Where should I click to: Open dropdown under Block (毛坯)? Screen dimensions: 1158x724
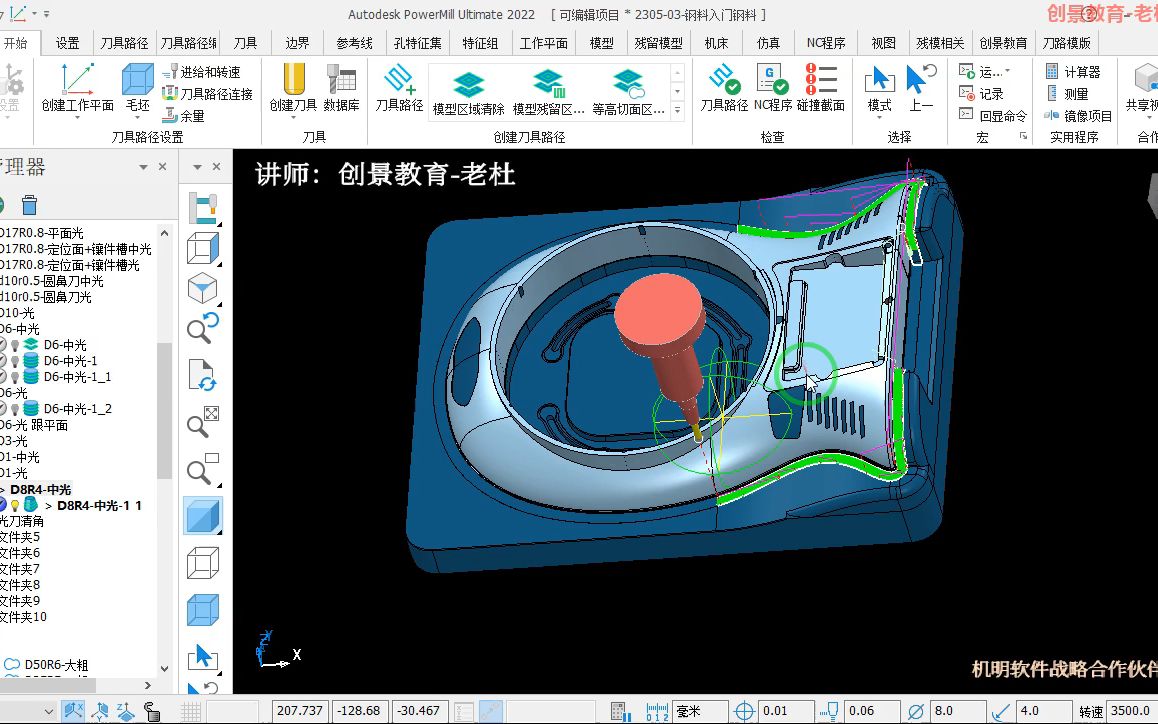coord(137,117)
